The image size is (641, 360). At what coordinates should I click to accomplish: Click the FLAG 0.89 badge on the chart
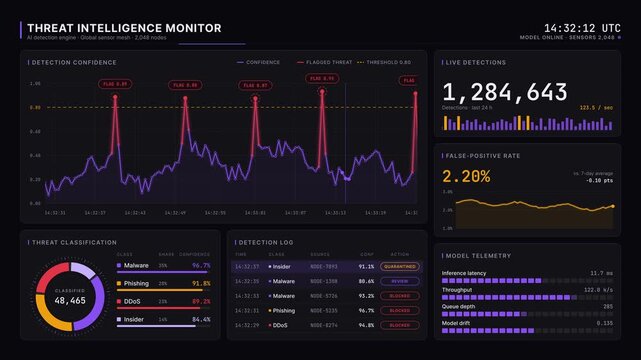(115, 84)
